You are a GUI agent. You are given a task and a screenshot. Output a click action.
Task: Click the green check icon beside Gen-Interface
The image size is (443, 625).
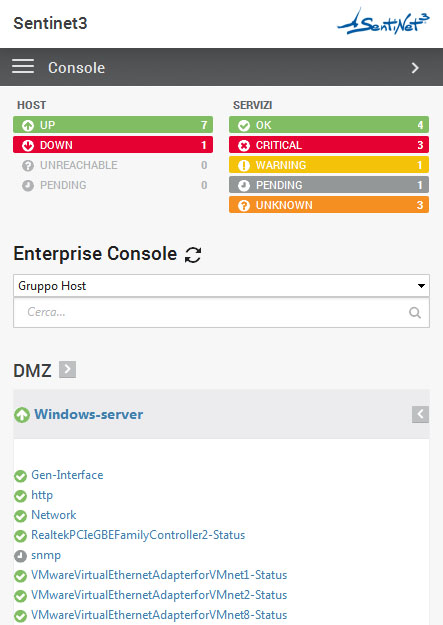[x=20, y=476]
